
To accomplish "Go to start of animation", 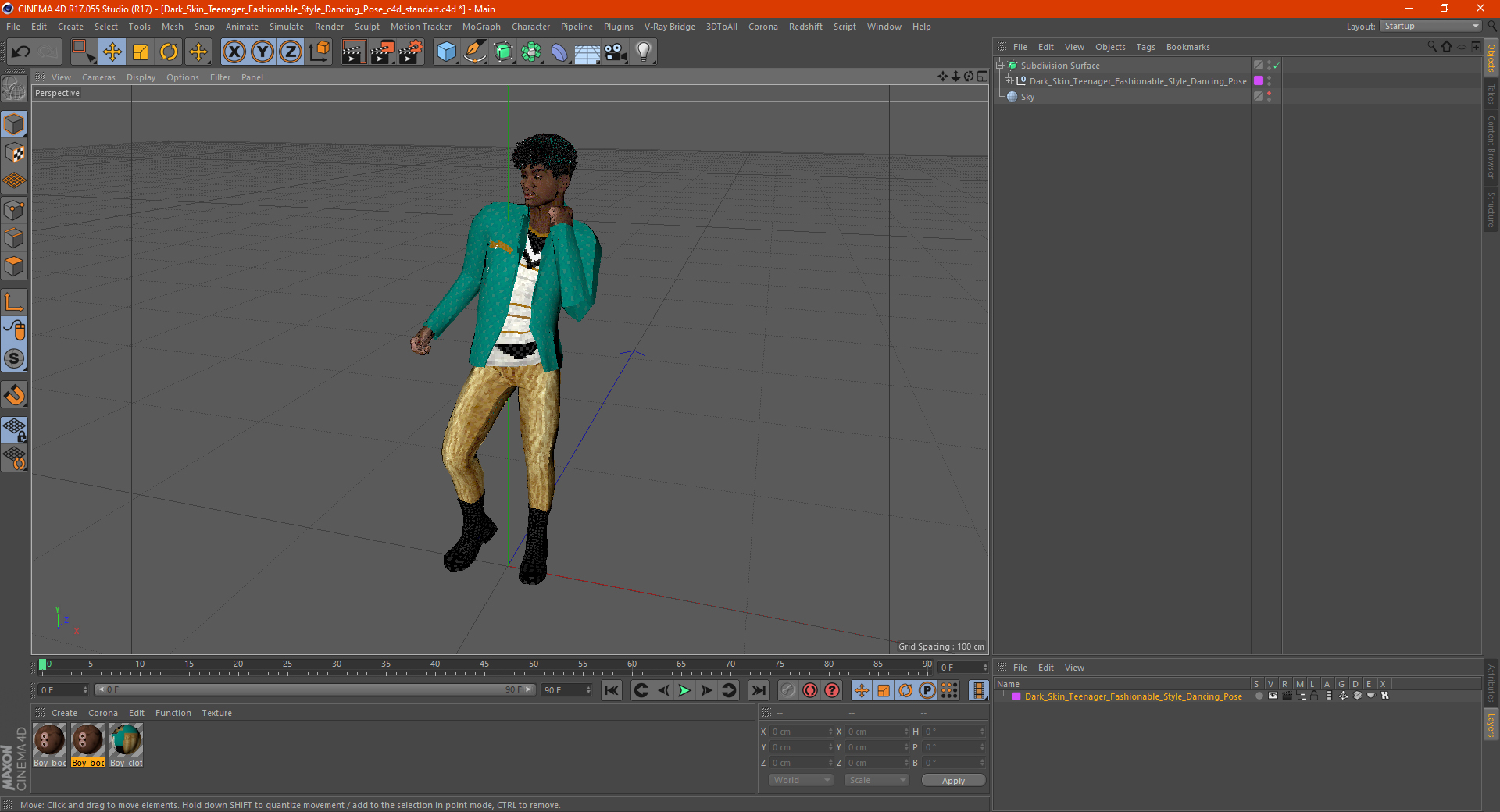I will click(x=612, y=690).
